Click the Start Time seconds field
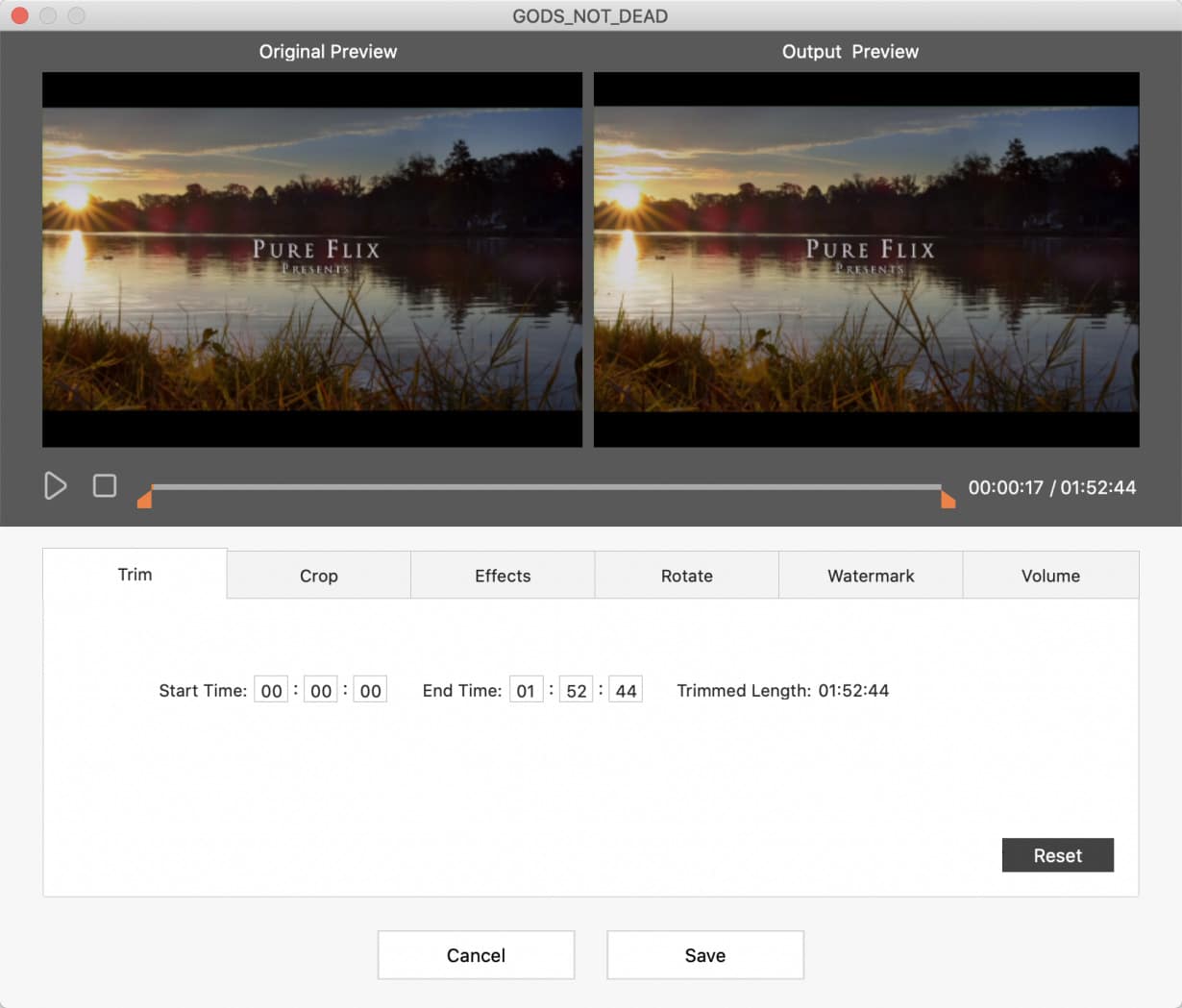This screenshot has width=1182, height=1008. tap(370, 691)
